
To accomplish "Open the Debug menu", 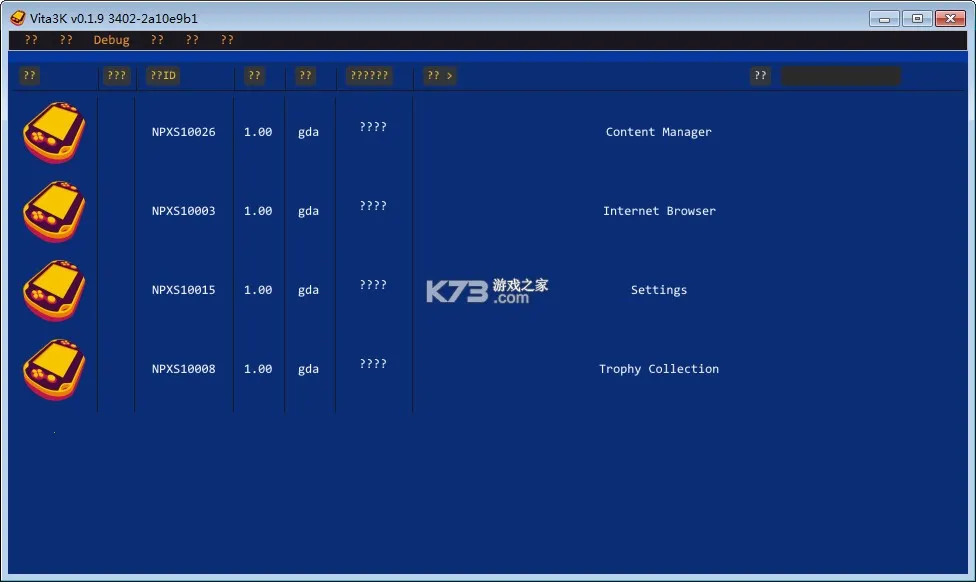I will [111, 40].
